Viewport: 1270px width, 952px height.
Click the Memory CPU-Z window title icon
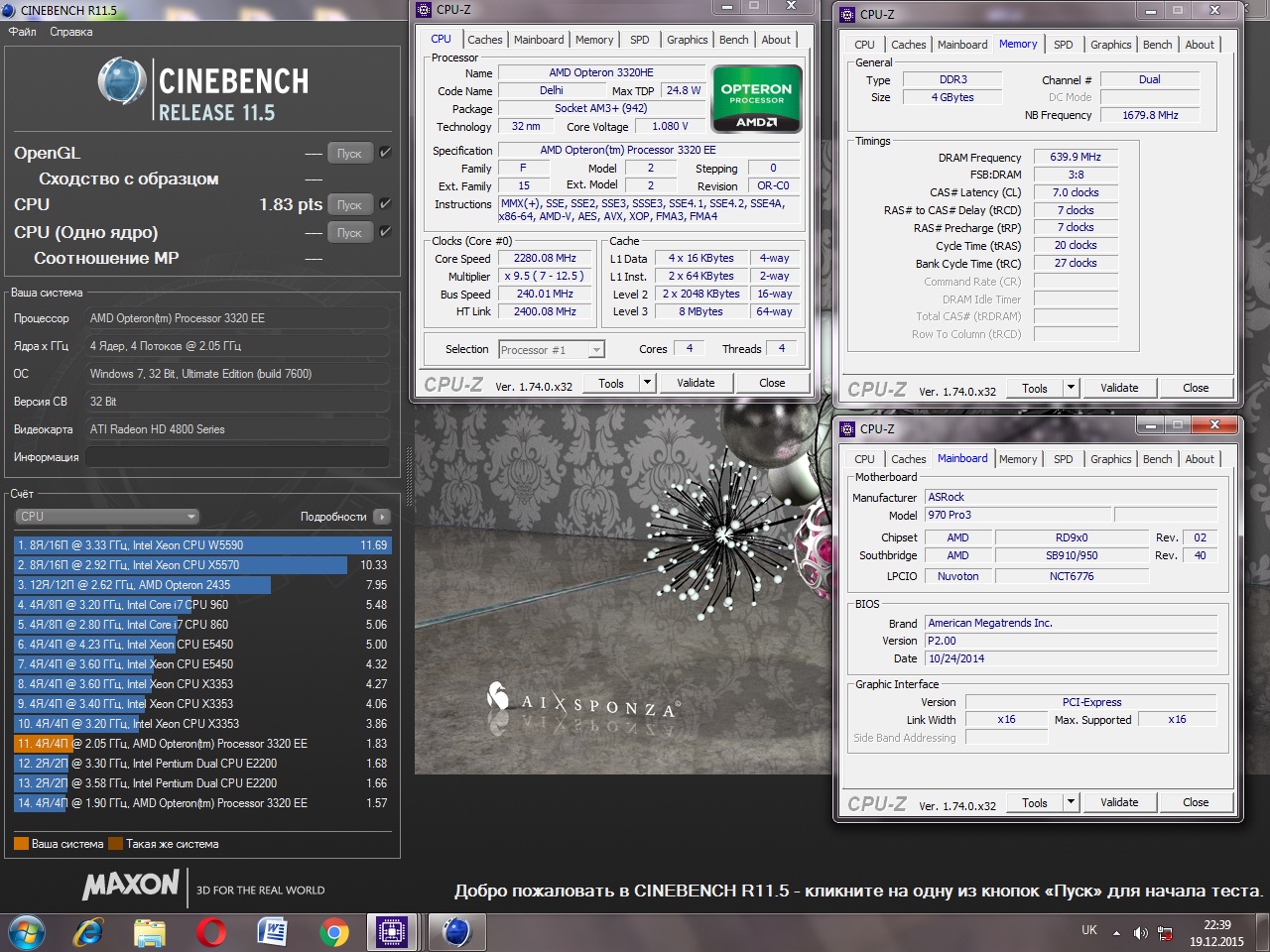coord(847,14)
